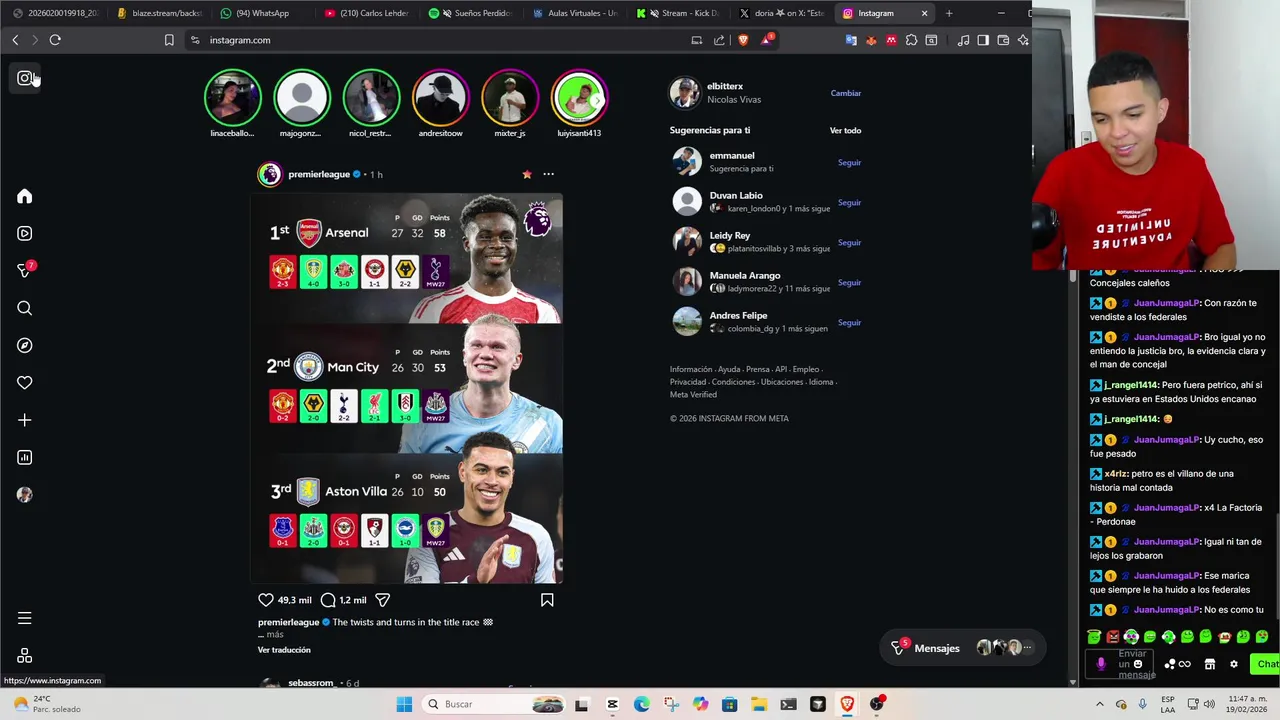
Task: Open Instagram home via the logo icon
Action: (25, 78)
